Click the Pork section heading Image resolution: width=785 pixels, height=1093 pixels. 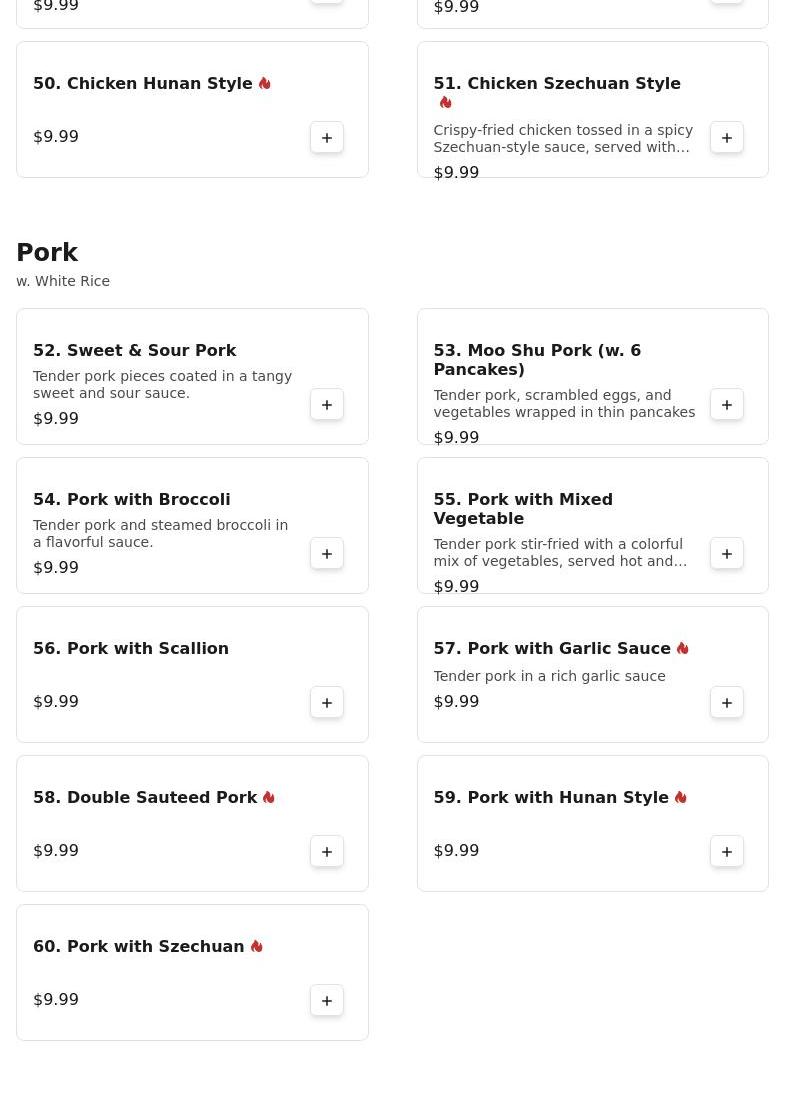pos(47,253)
